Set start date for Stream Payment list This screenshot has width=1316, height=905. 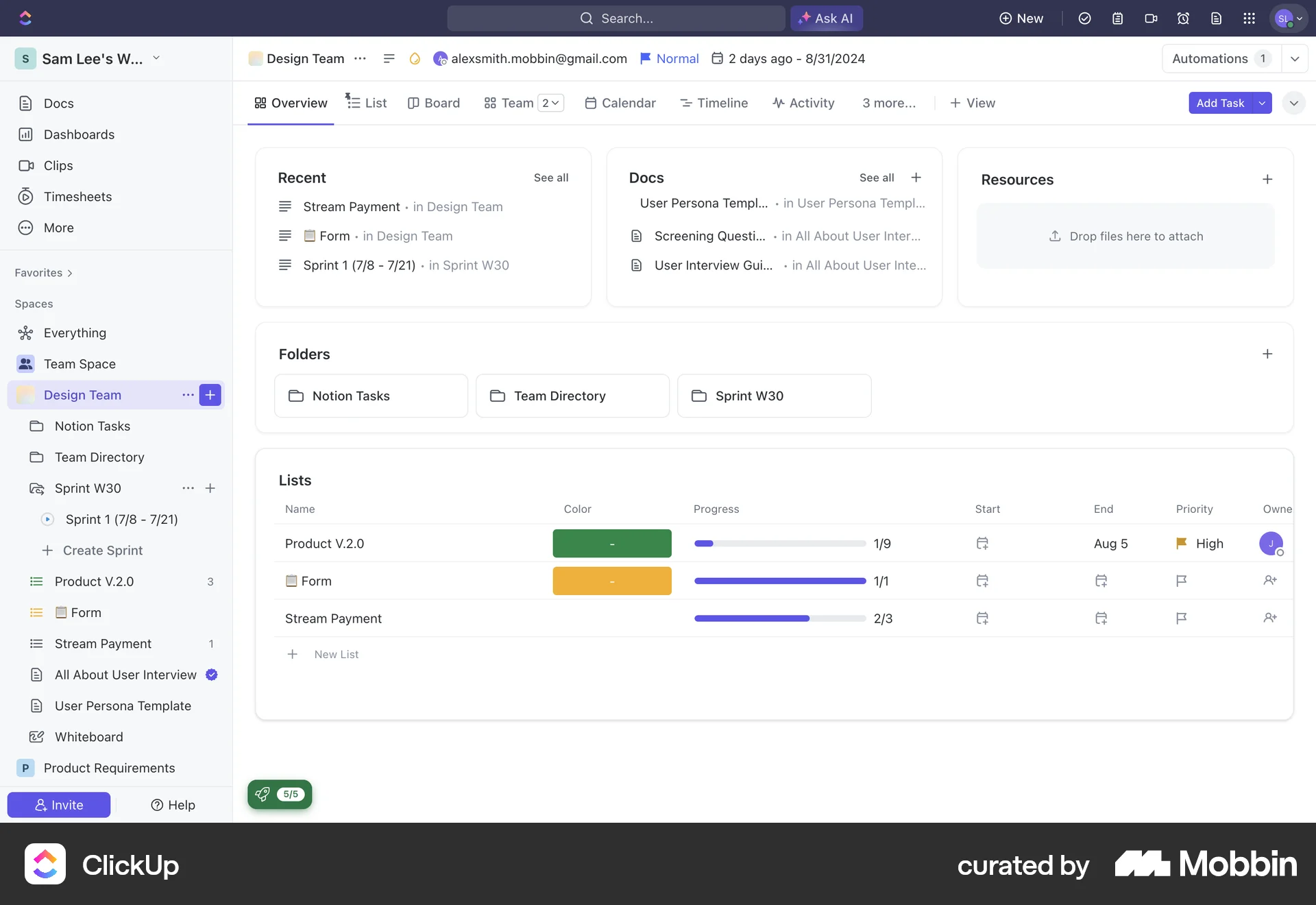click(982, 618)
